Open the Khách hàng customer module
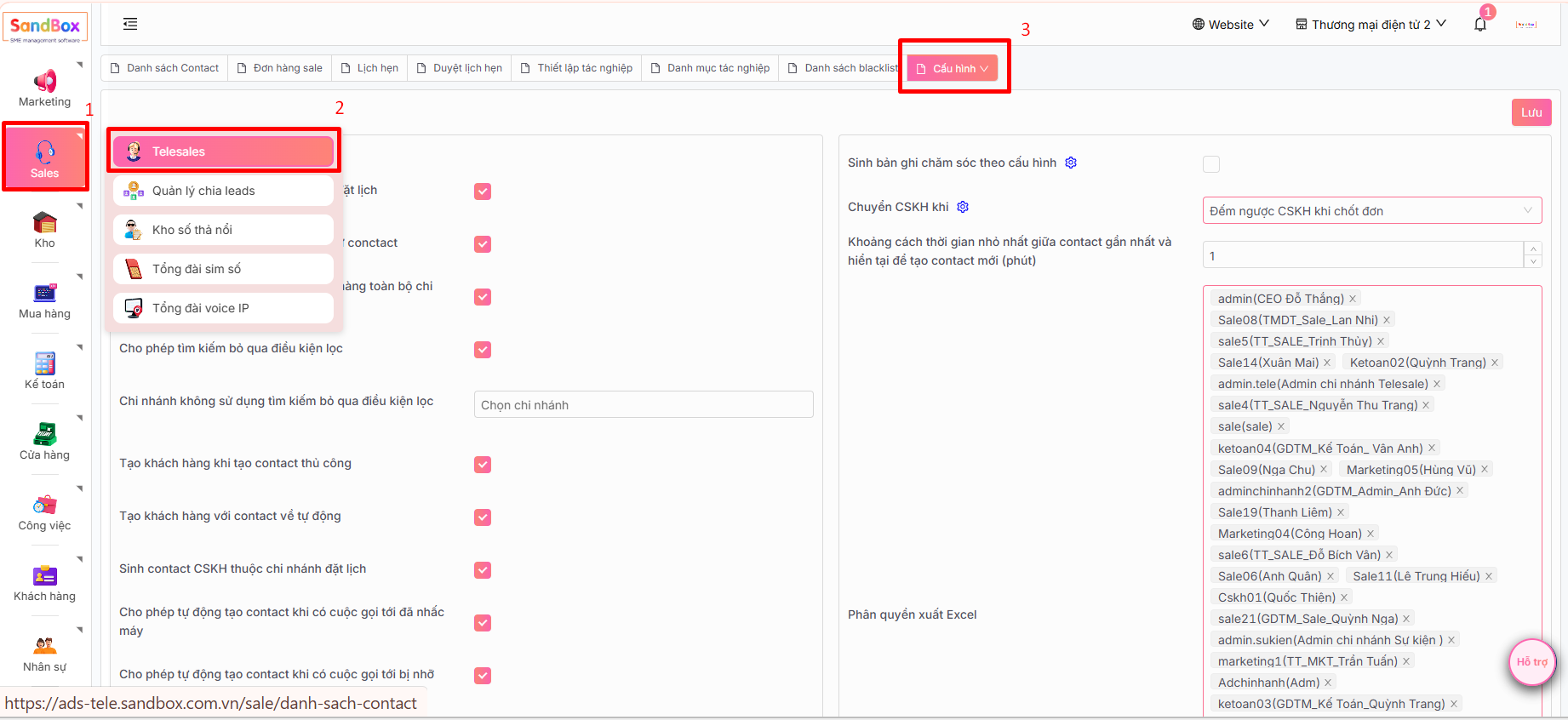Viewport: 1568px width, 720px height. pyautogui.click(x=44, y=583)
